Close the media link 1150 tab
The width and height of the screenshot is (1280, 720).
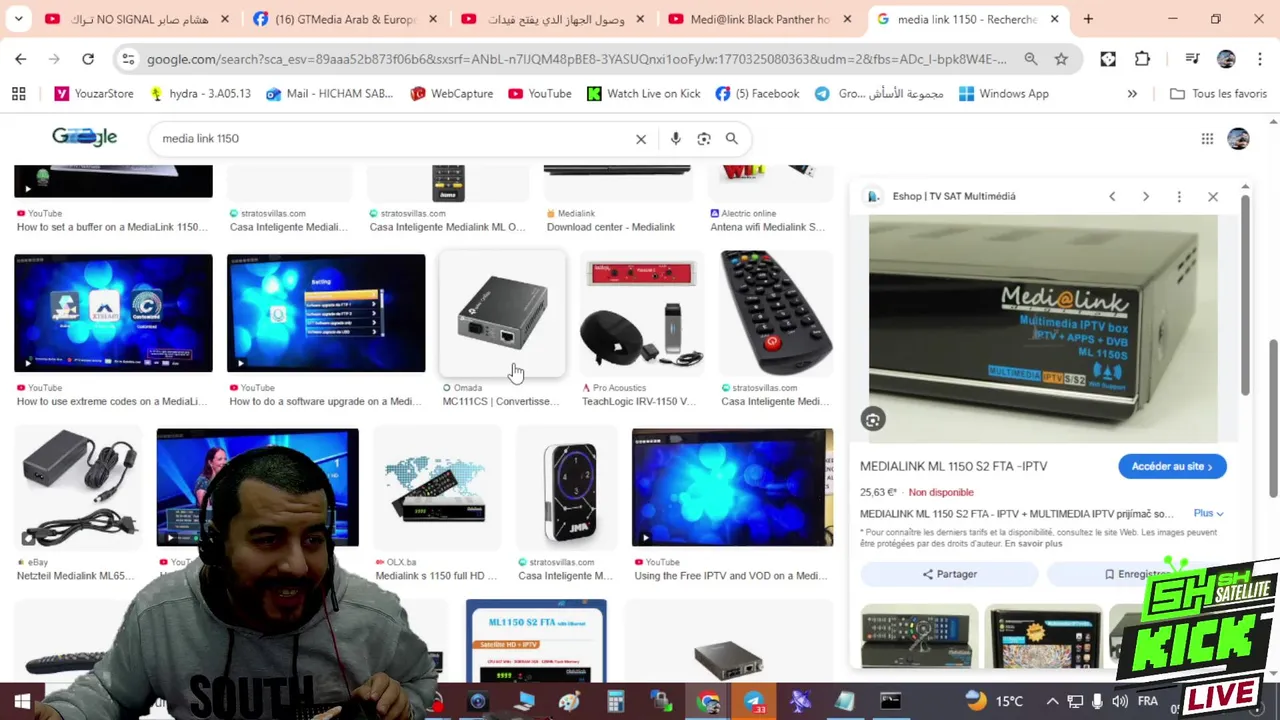pyautogui.click(x=1054, y=19)
